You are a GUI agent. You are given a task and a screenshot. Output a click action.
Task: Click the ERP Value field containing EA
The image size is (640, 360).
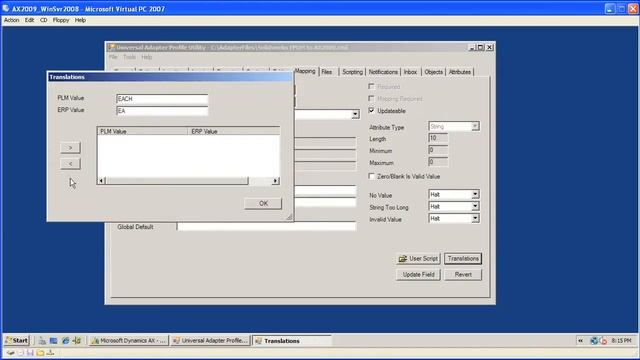click(162, 111)
